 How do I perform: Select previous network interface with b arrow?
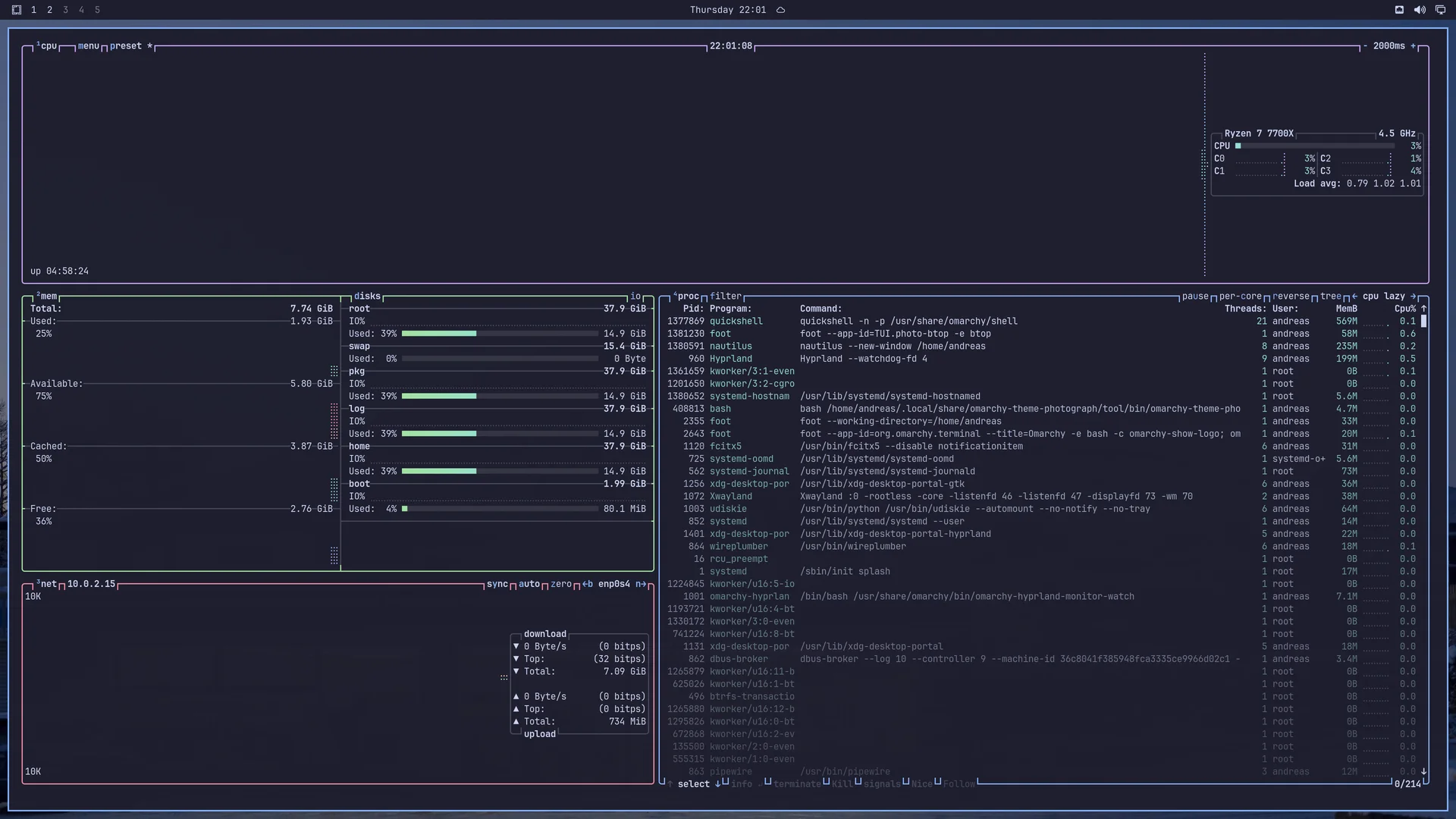[x=587, y=584]
